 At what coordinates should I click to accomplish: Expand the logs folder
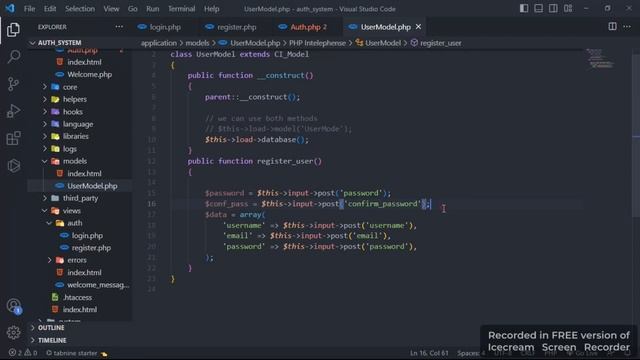pos(69,149)
